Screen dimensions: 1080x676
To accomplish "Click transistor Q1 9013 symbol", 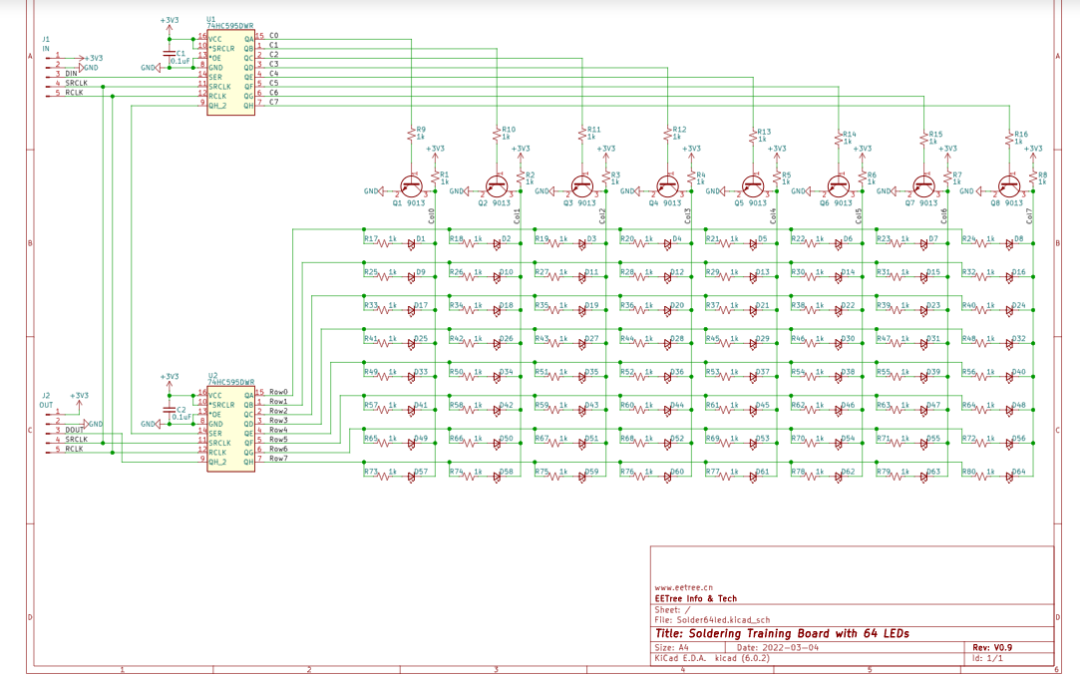I will (x=411, y=187).
